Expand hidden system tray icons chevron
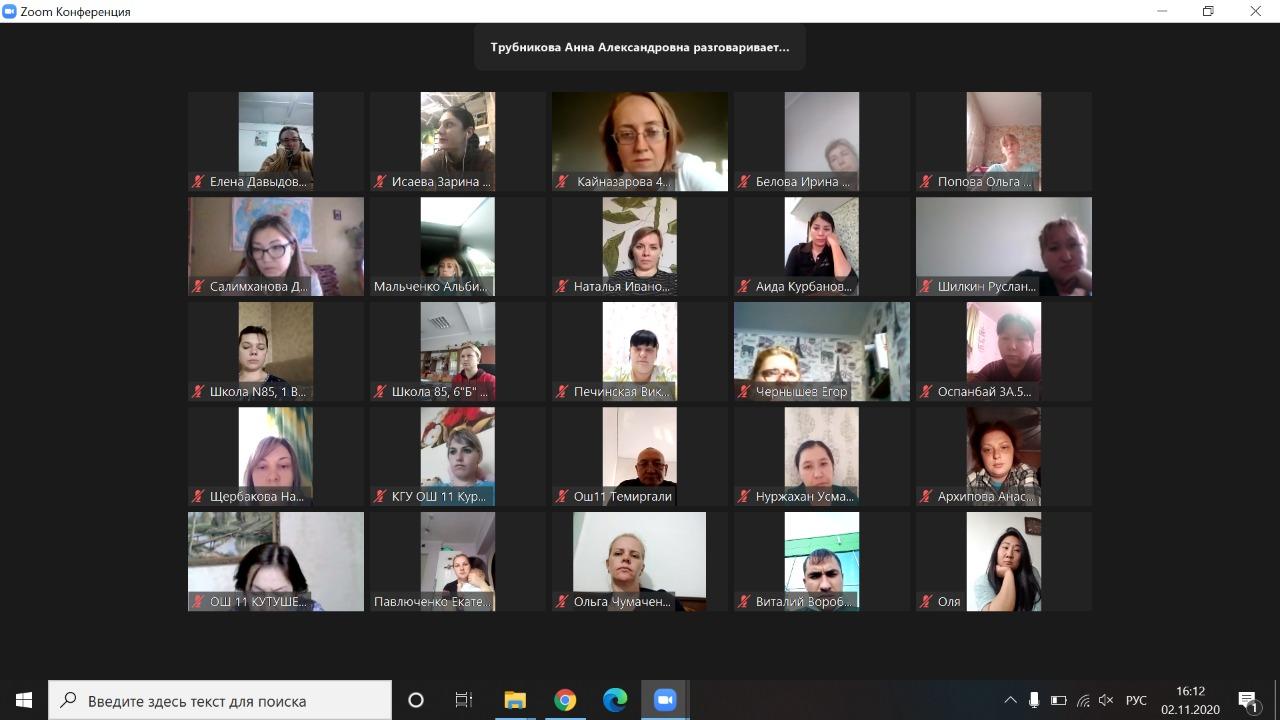This screenshot has height=720, width=1280. point(1010,700)
